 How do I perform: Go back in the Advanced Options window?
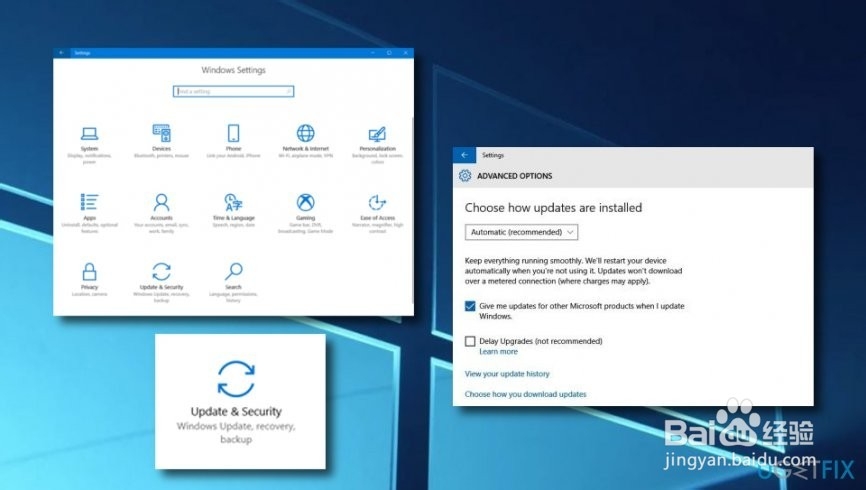click(x=464, y=155)
